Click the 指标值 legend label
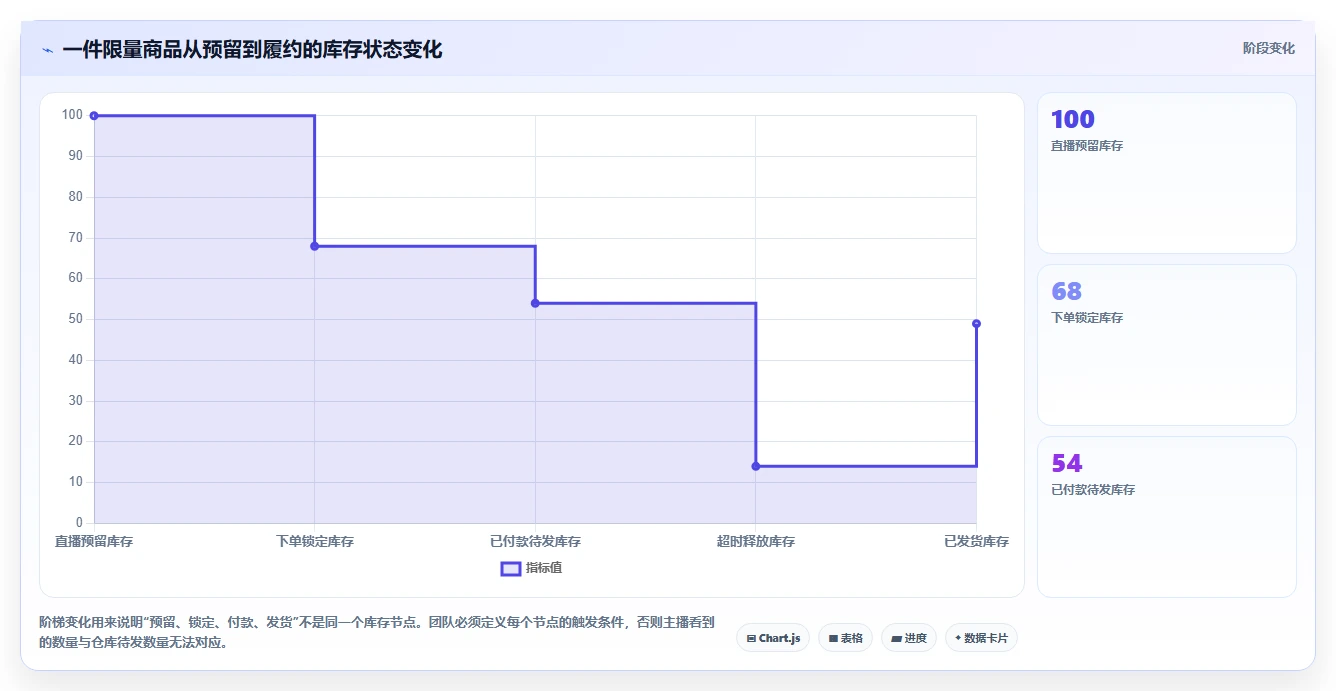This screenshot has width=1336, height=691. 544,568
